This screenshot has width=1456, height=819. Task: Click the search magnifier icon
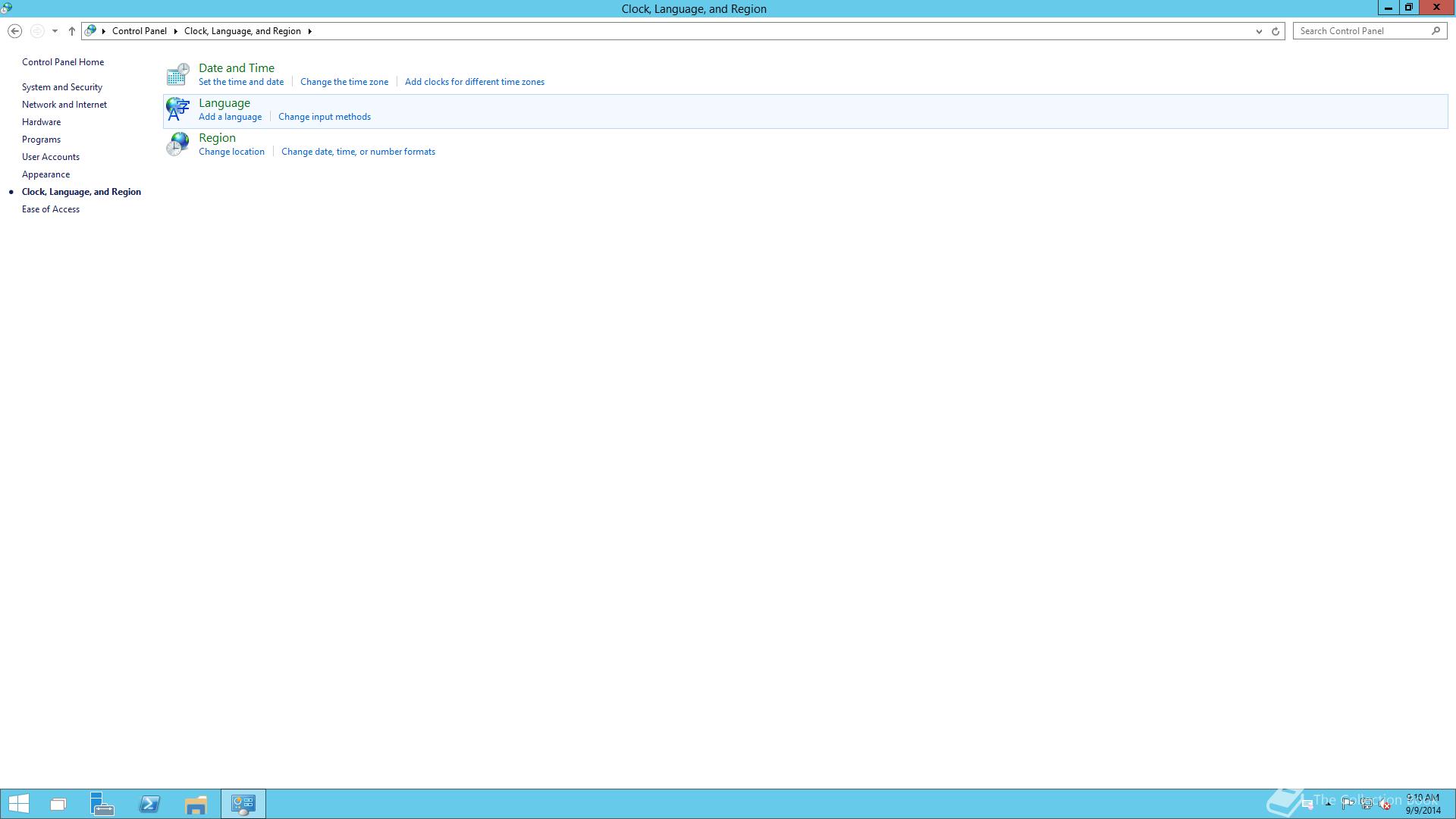(1436, 31)
